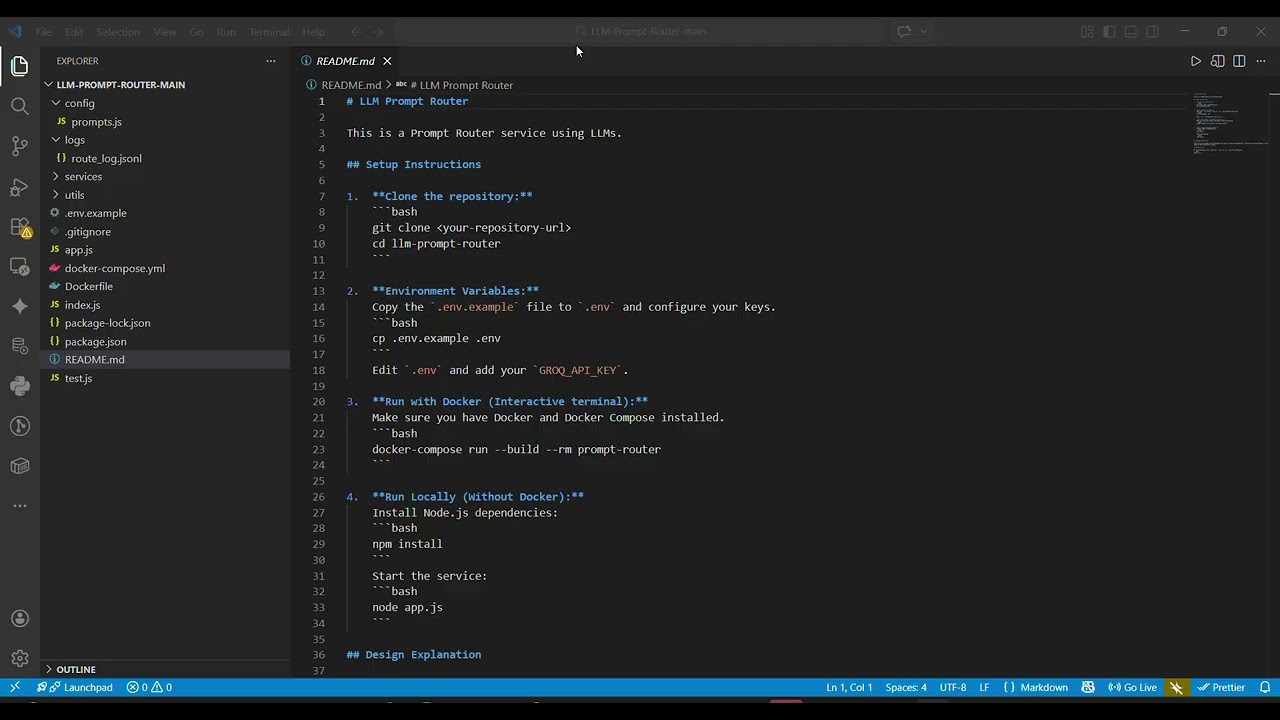Show additional views ellipsis in activity bar
Image resolution: width=1280 pixels, height=720 pixels.
tap(20, 506)
